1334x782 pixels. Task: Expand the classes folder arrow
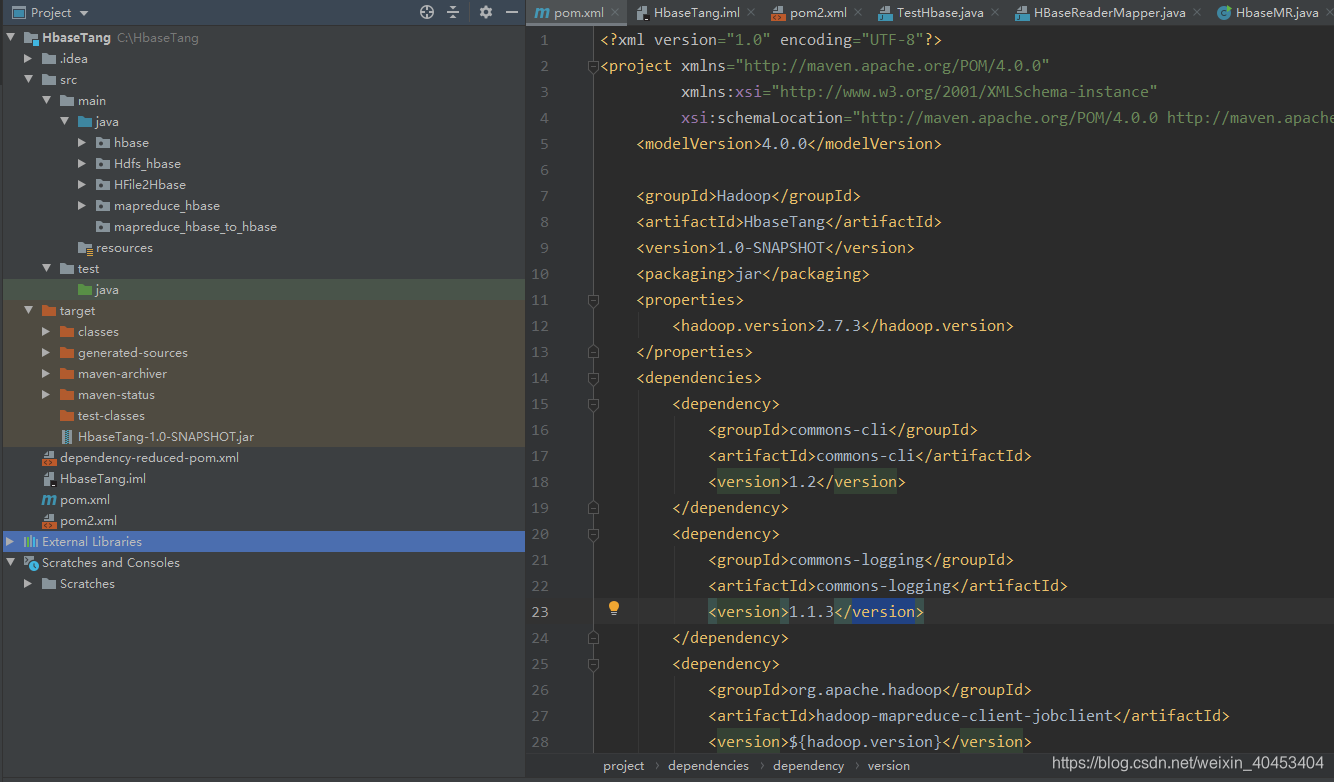point(47,332)
